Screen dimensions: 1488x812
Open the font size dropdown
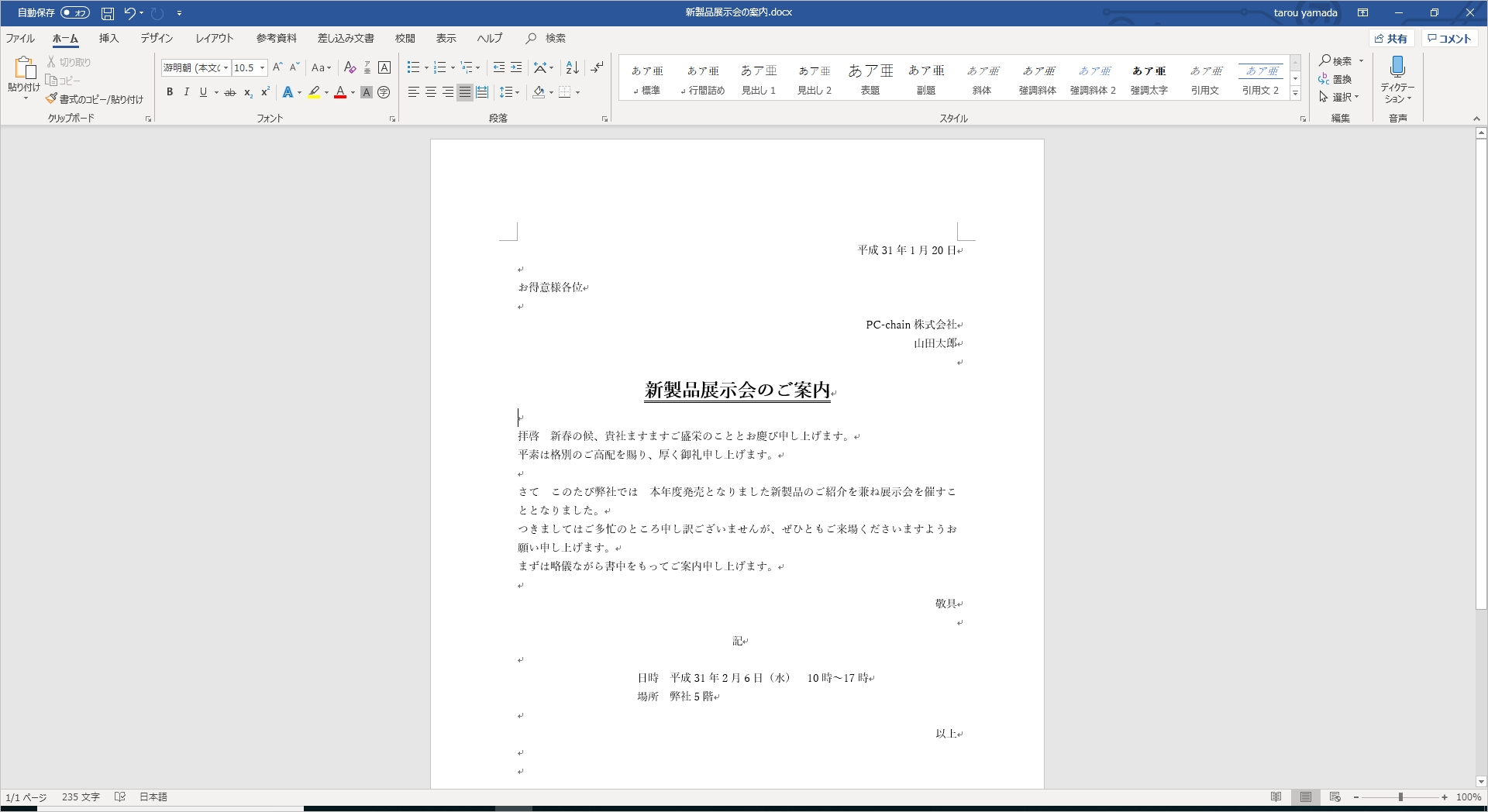[262, 67]
